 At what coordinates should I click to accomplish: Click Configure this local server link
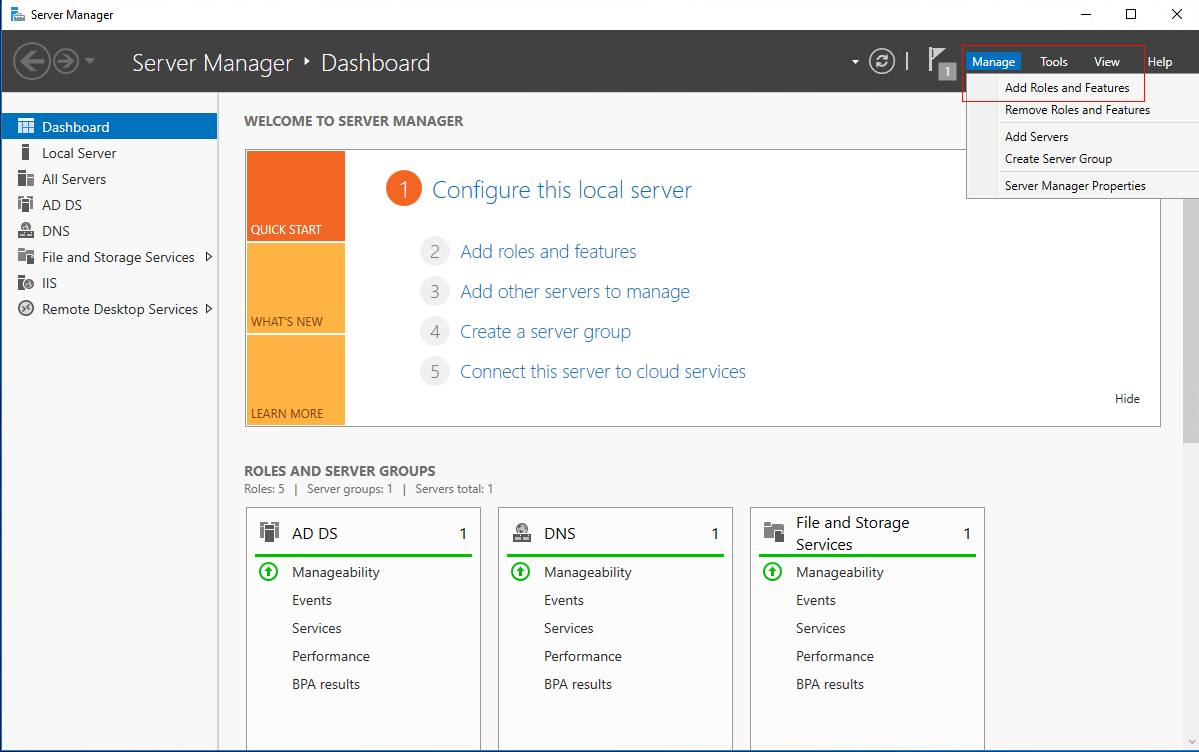point(562,190)
